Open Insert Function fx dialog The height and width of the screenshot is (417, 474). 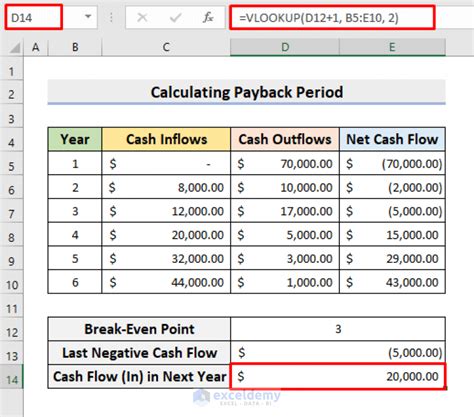click(208, 17)
